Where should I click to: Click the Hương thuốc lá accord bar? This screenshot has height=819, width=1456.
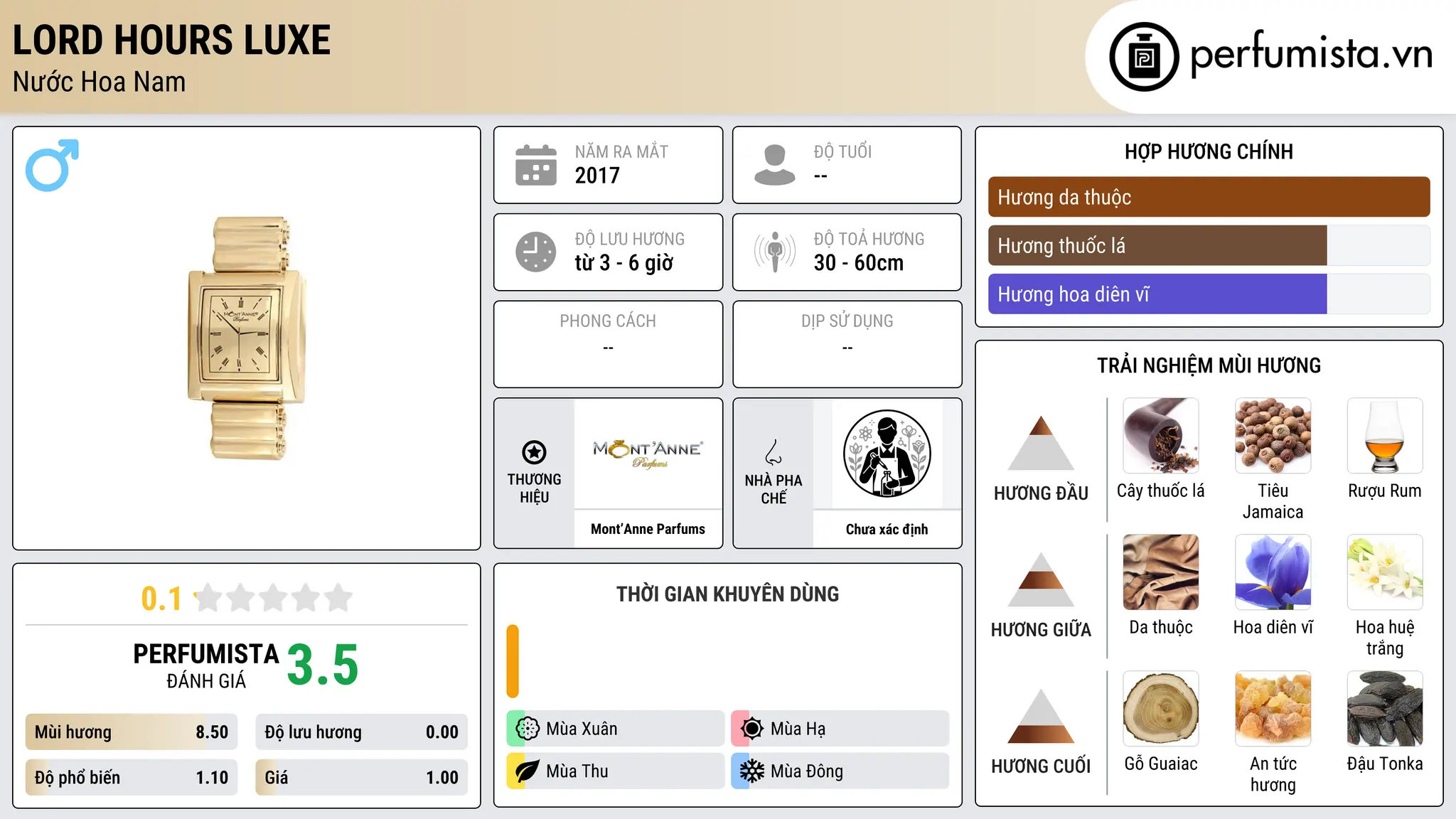tap(1209, 245)
